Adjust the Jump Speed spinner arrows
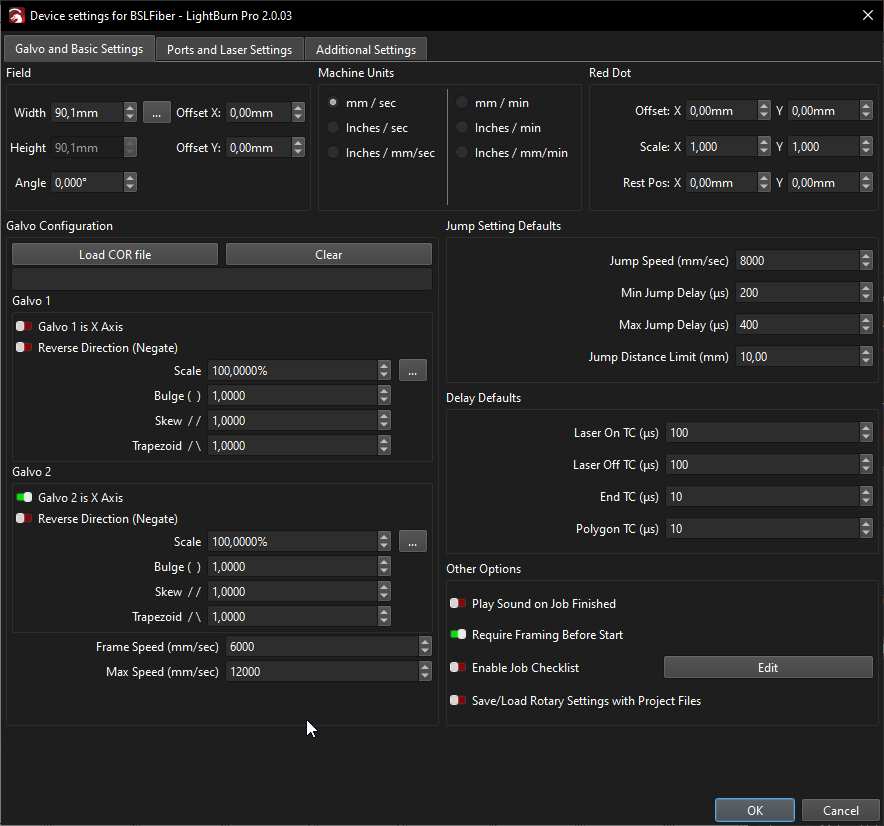The width and height of the screenshot is (884, 826). tap(865, 261)
